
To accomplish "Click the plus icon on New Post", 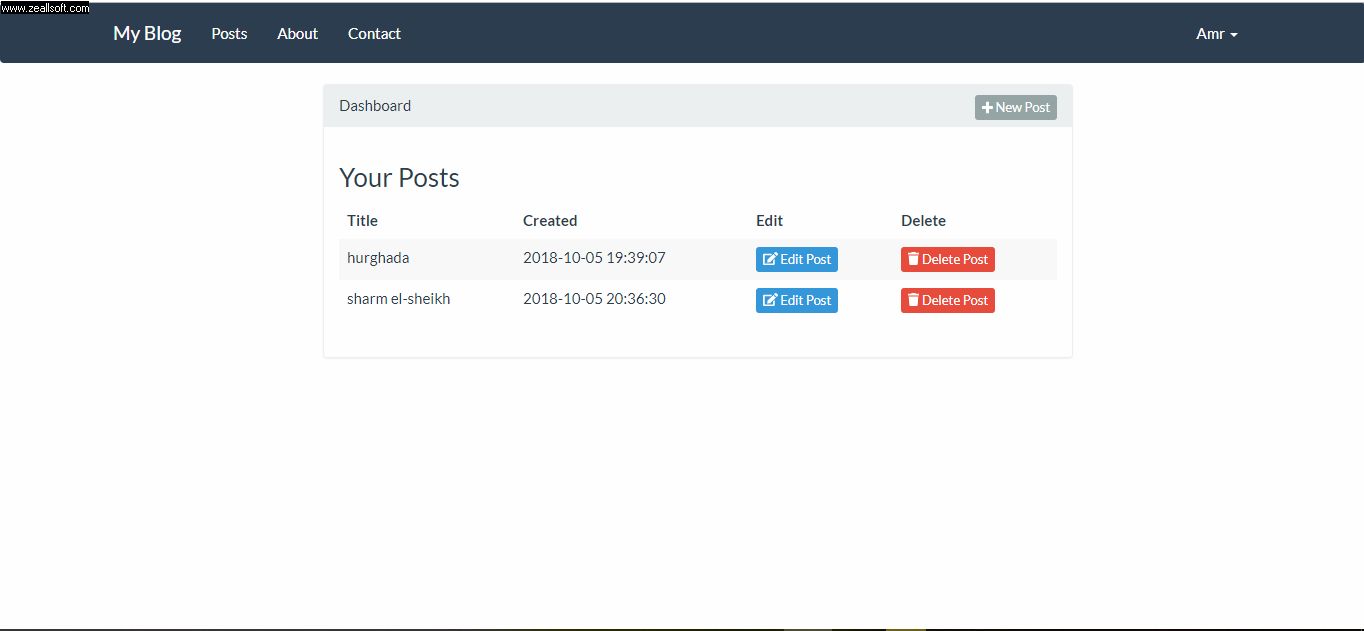I will coord(987,107).
